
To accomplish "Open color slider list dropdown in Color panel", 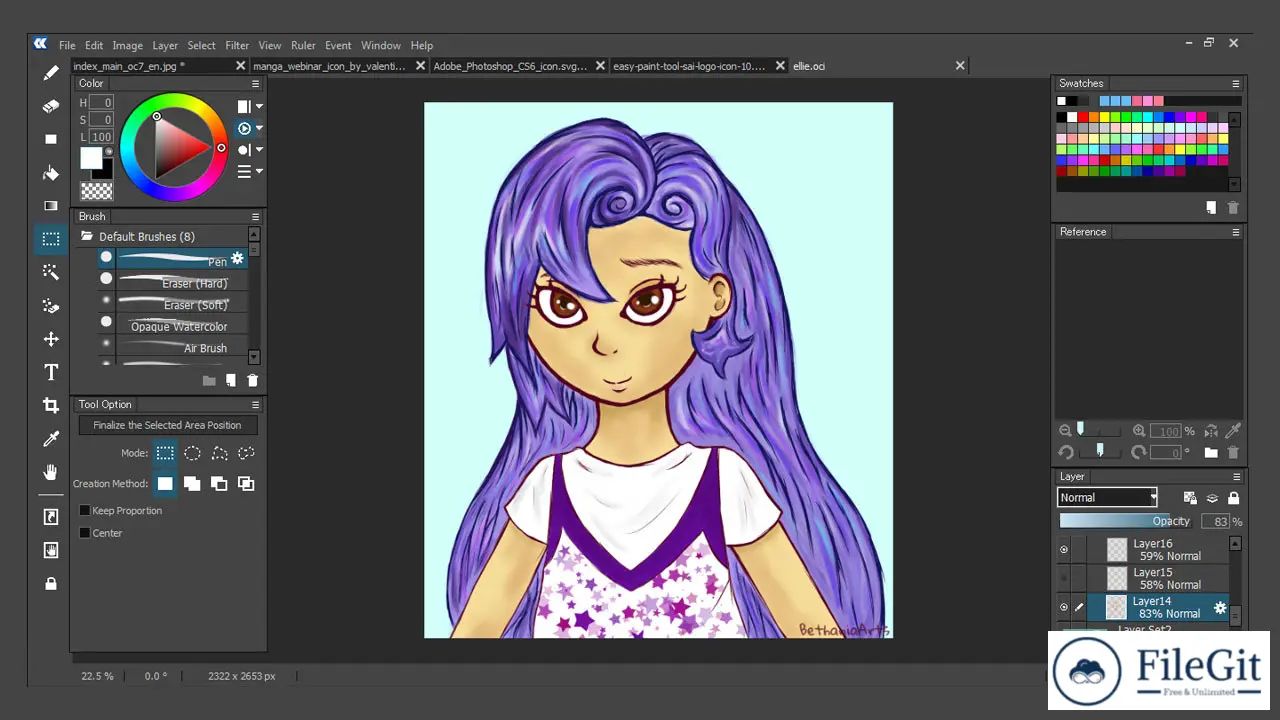I will coord(259,171).
